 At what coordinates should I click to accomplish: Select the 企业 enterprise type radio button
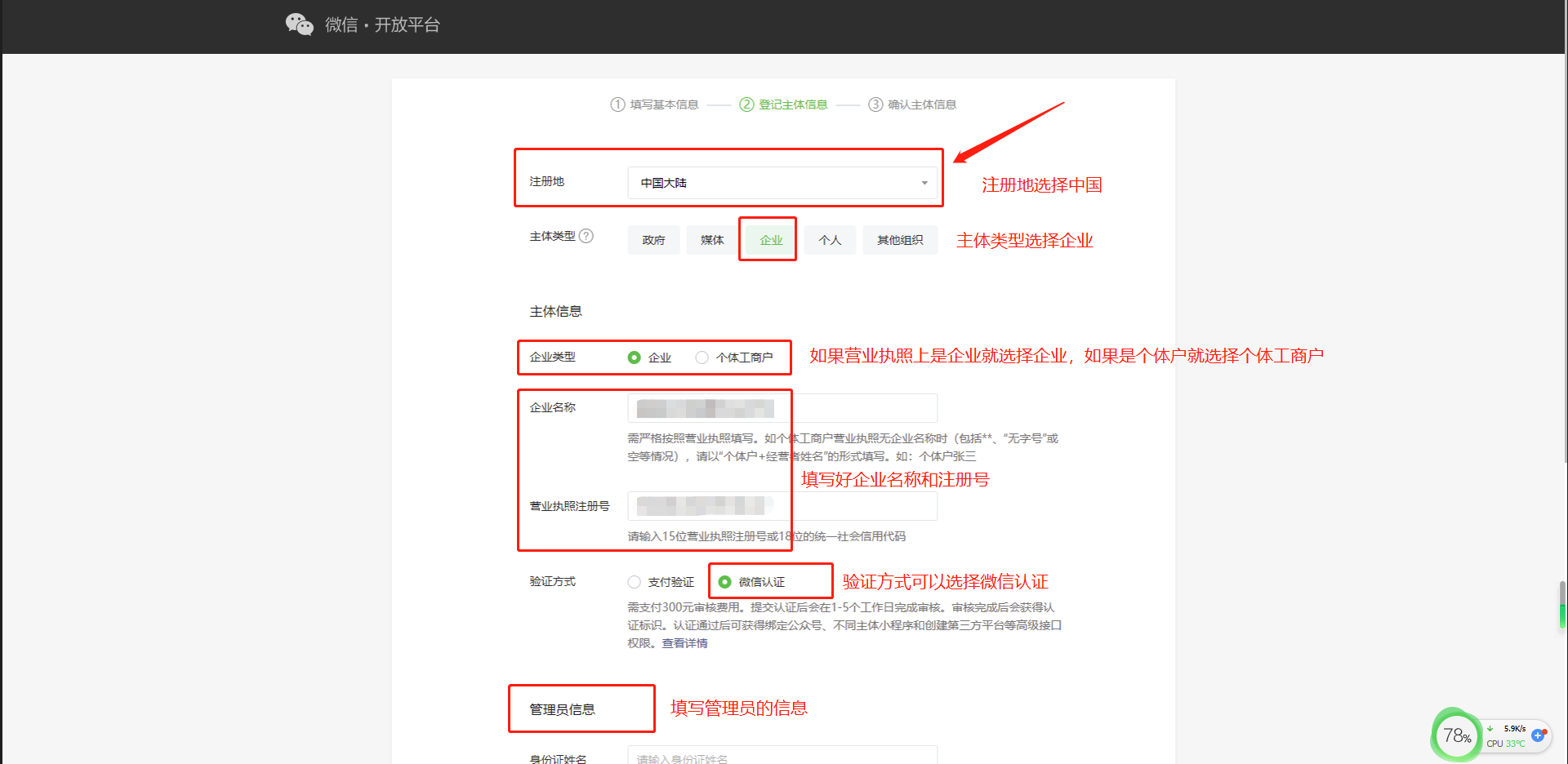tap(634, 358)
